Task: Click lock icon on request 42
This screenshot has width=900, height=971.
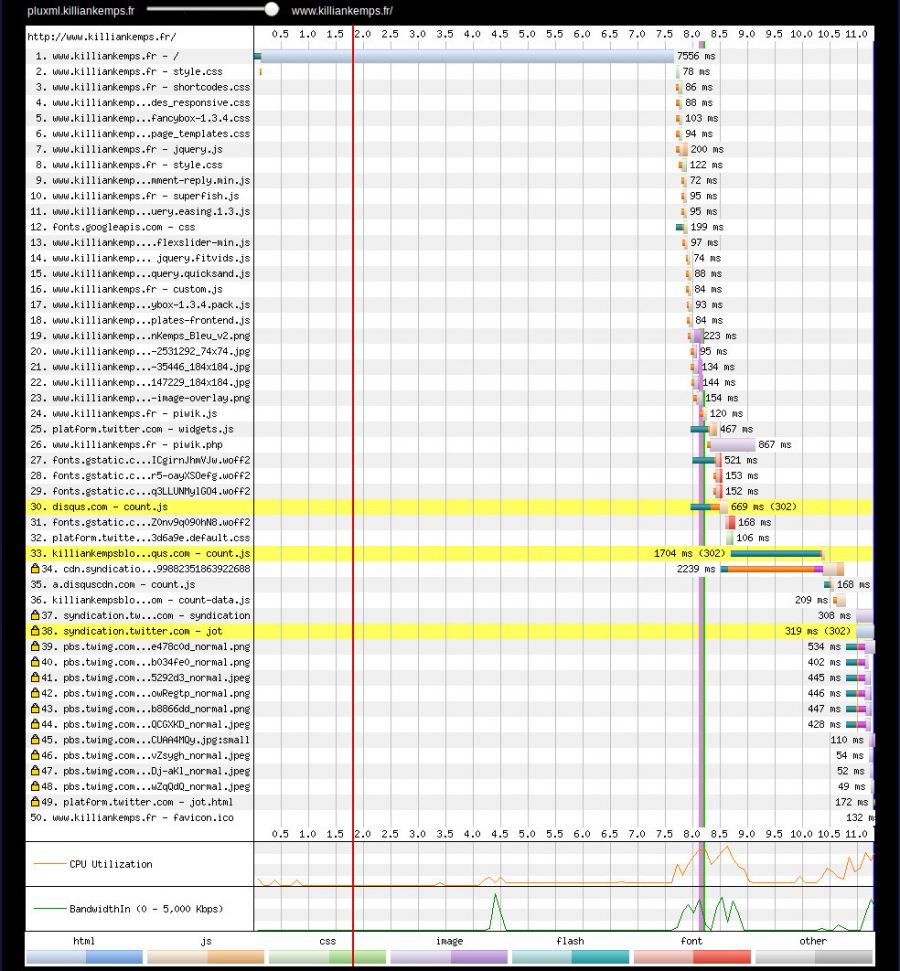Action: click(35, 693)
